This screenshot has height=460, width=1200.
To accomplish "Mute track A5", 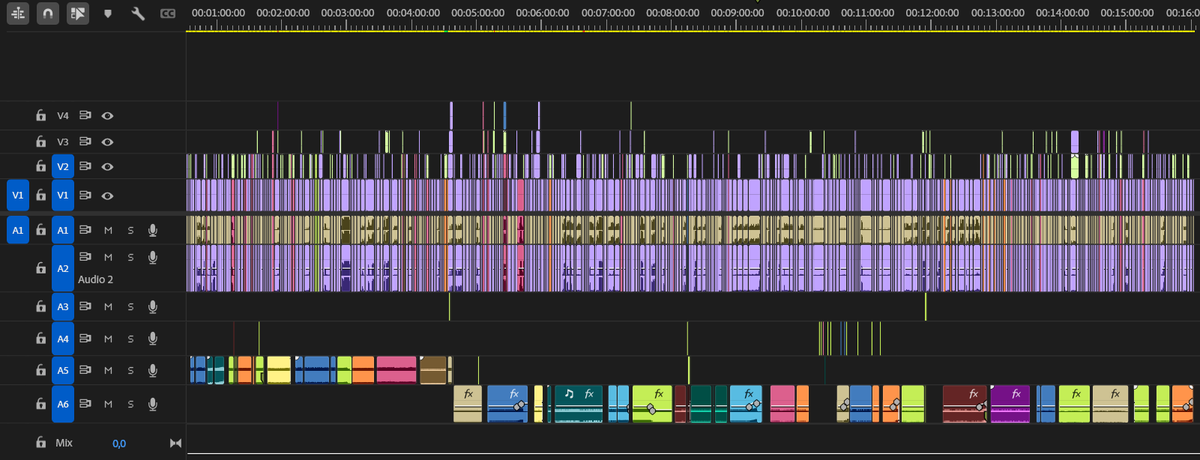I will 108,371.
